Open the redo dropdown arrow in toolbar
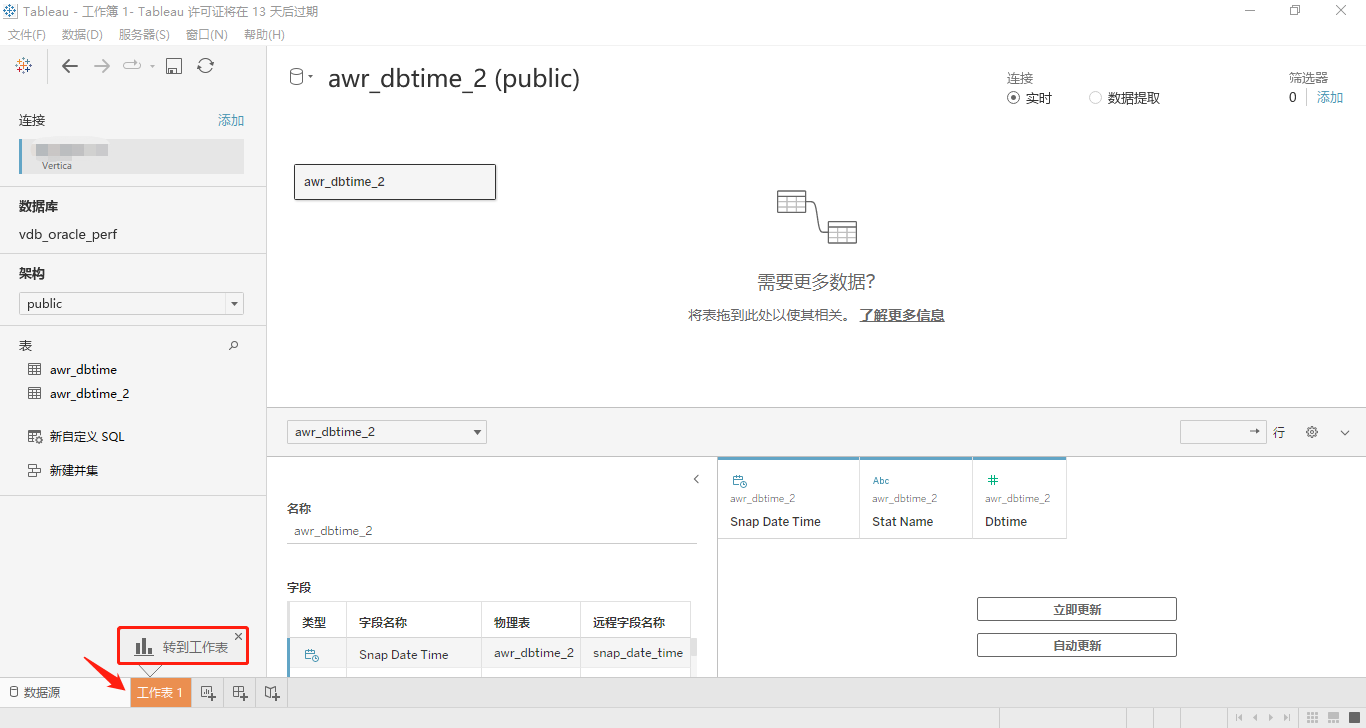Image resolution: width=1366 pixels, height=728 pixels. coord(152,67)
